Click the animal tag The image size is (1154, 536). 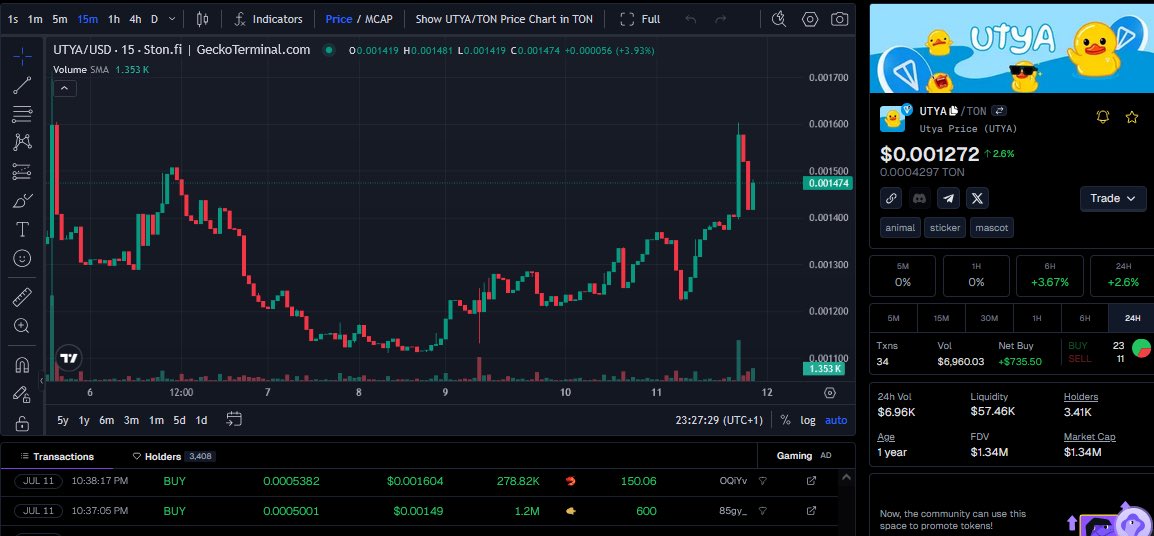point(900,228)
